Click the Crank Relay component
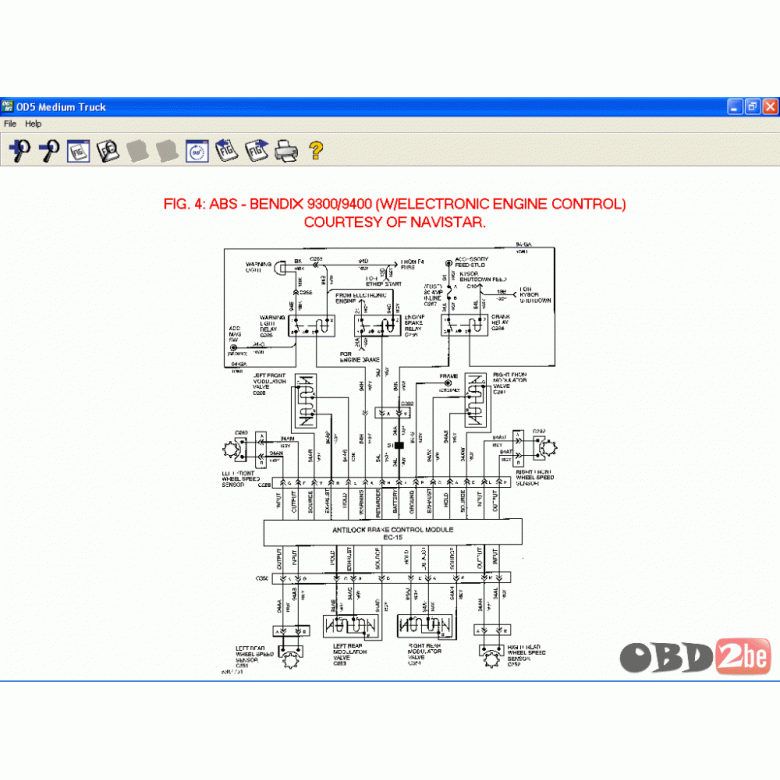780x780 pixels. click(465, 325)
